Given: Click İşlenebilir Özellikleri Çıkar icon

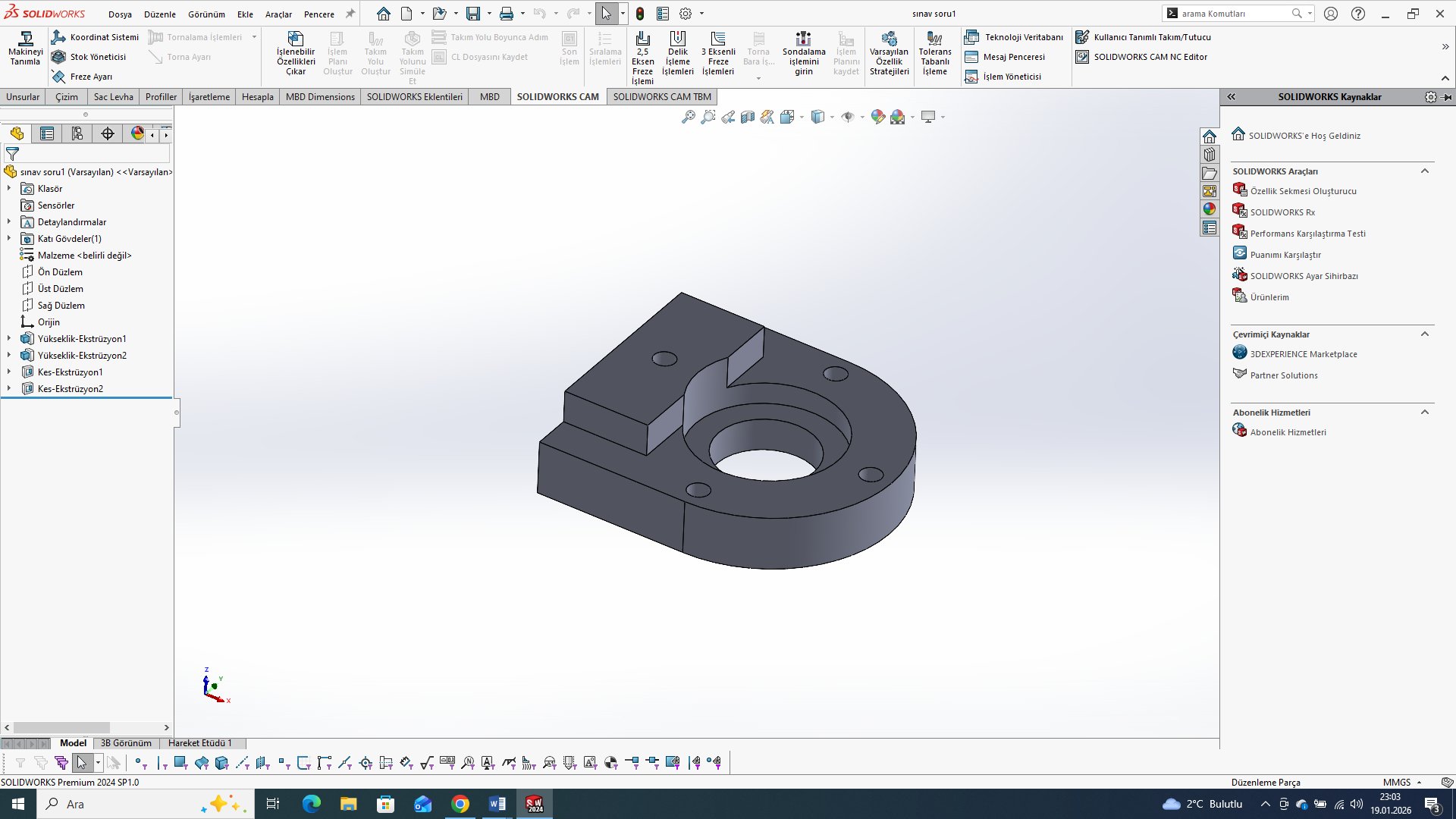Looking at the screenshot, I should tap(296, 39).
